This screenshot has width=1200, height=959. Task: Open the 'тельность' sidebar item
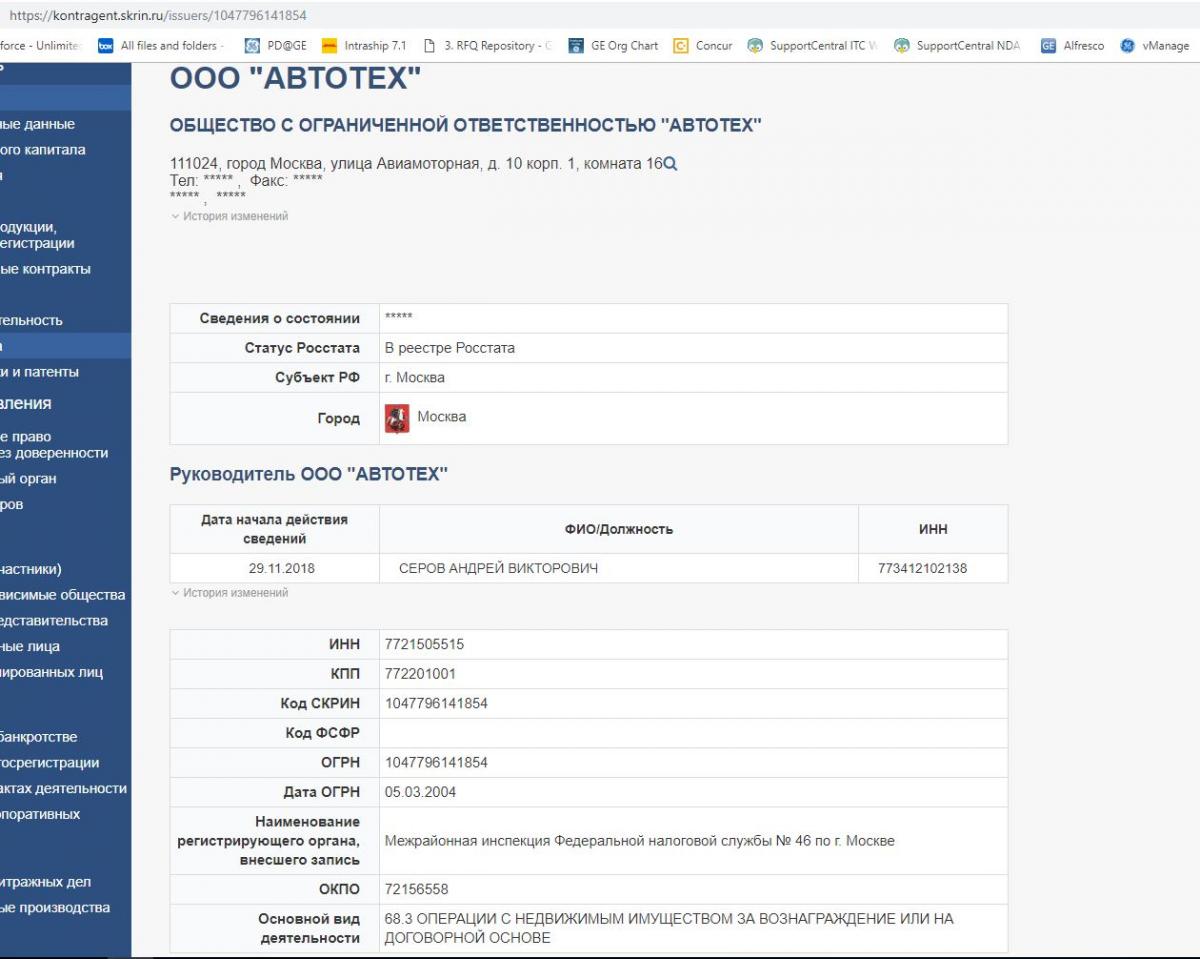coord(32,320)
